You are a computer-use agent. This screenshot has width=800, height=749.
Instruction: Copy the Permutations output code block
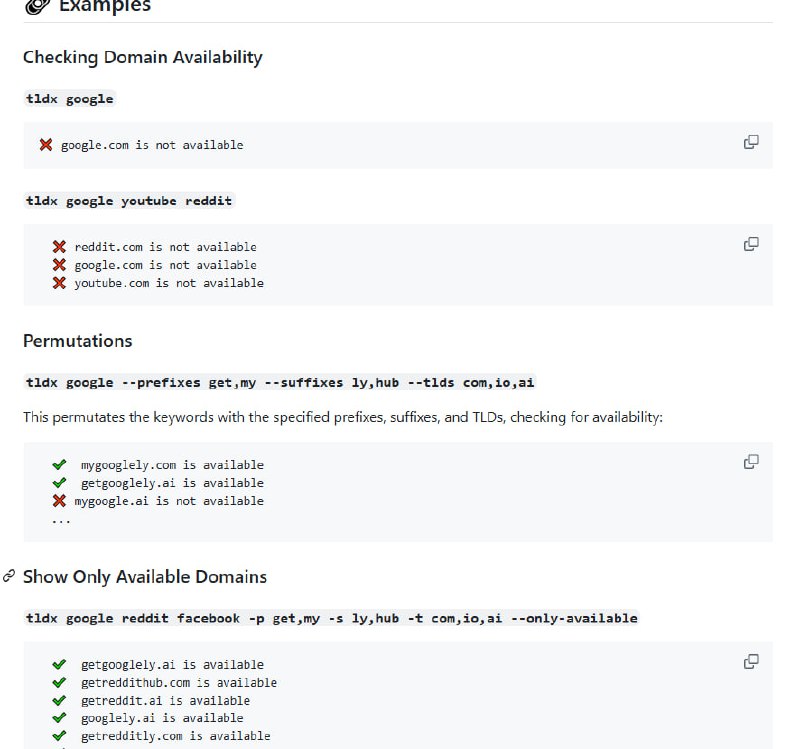[x=751, y=462]
